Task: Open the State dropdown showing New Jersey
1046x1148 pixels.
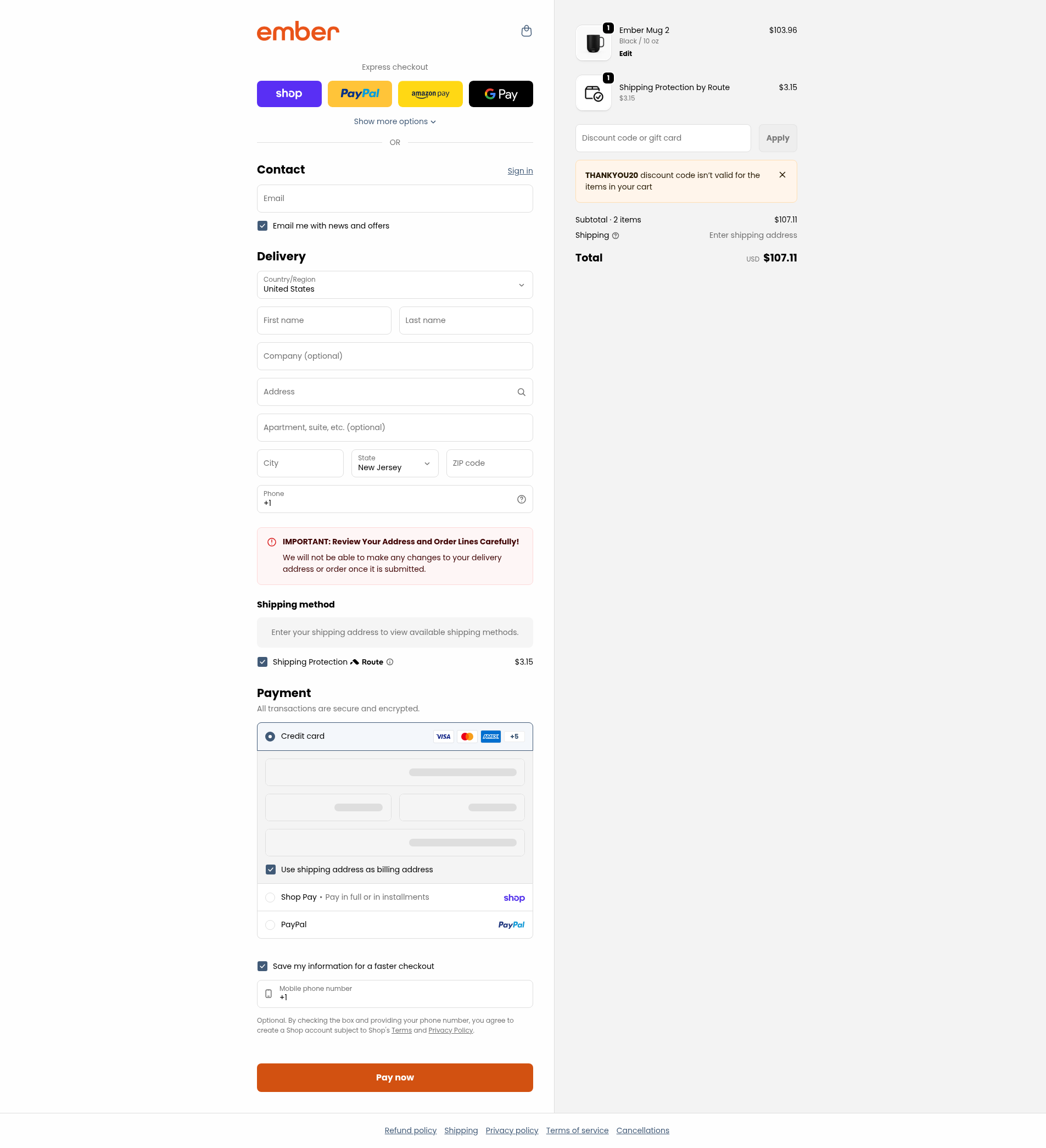Action: 395,463
